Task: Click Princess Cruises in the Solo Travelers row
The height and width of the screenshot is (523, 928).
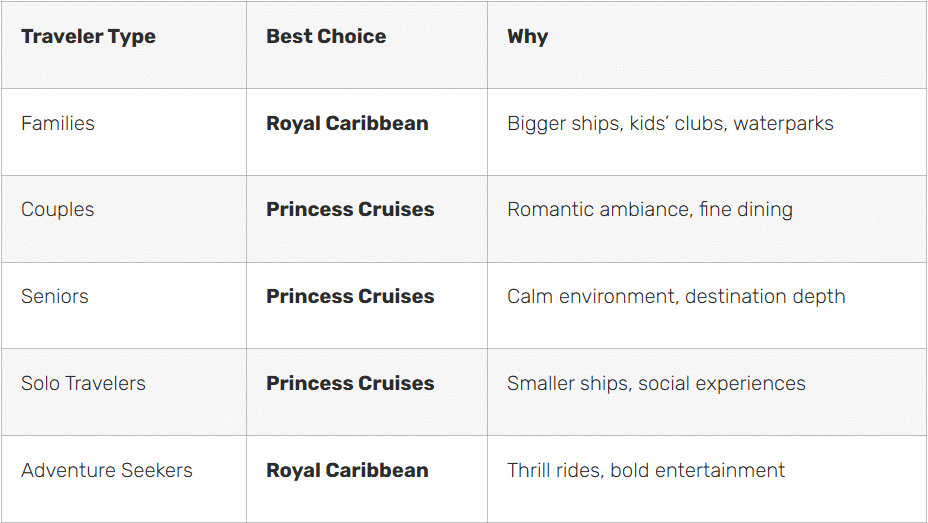Action: [x=350, y=384]
